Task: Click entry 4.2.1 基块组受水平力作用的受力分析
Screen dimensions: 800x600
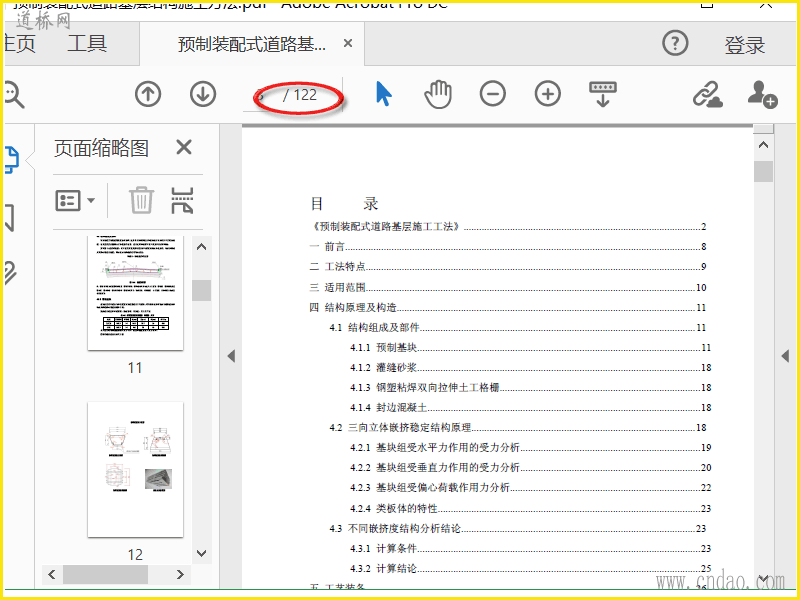Action: point(530,447)
